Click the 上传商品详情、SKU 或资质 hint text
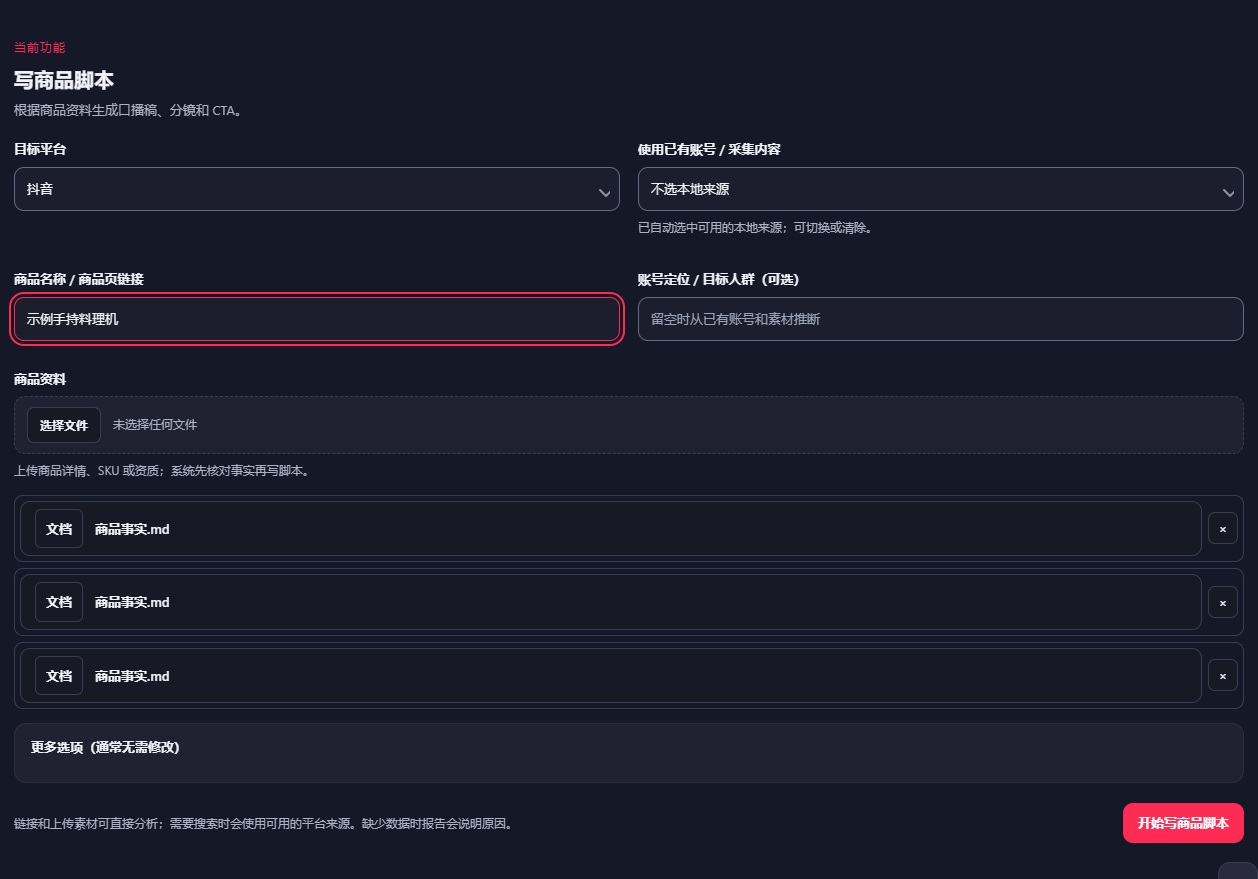The image size is (1258, 879). [x=161, y=470]
